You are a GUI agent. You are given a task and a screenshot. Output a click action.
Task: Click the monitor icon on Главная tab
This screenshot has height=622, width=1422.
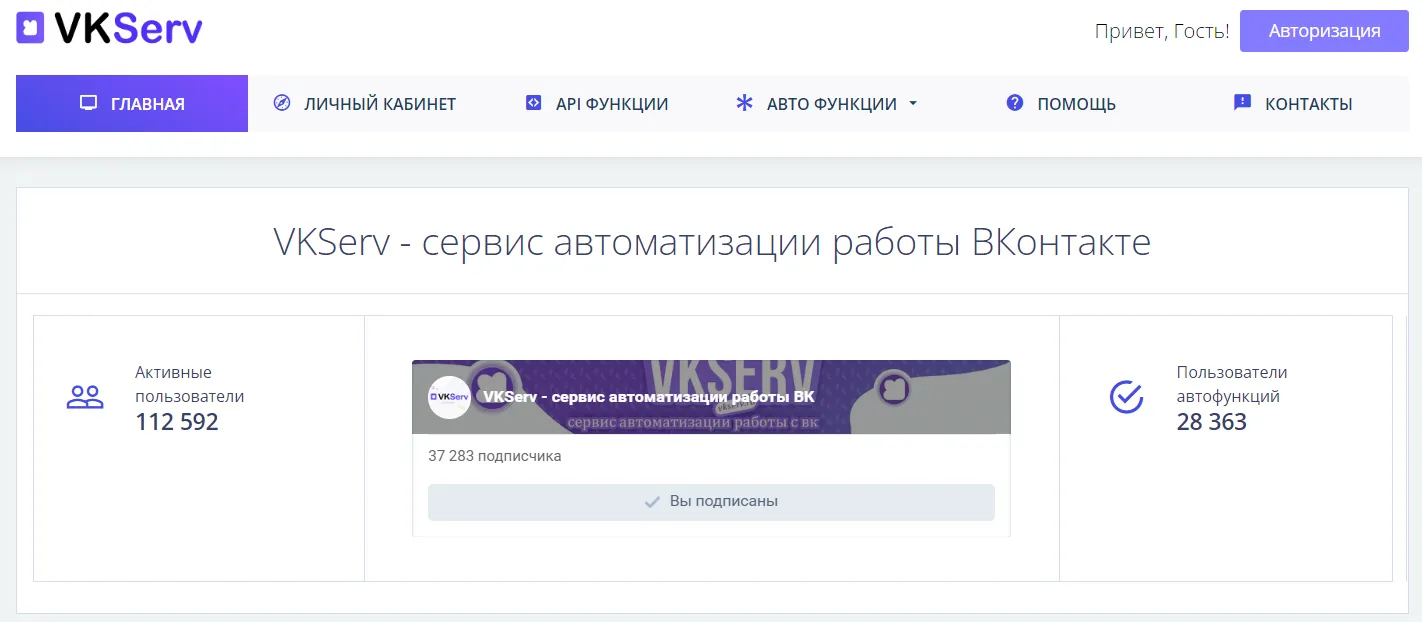[88, 103]
